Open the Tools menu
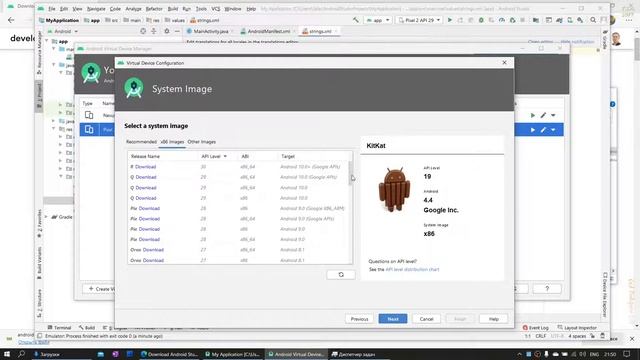The width and height of the screenshot is (640, 360). pos(201,9)
